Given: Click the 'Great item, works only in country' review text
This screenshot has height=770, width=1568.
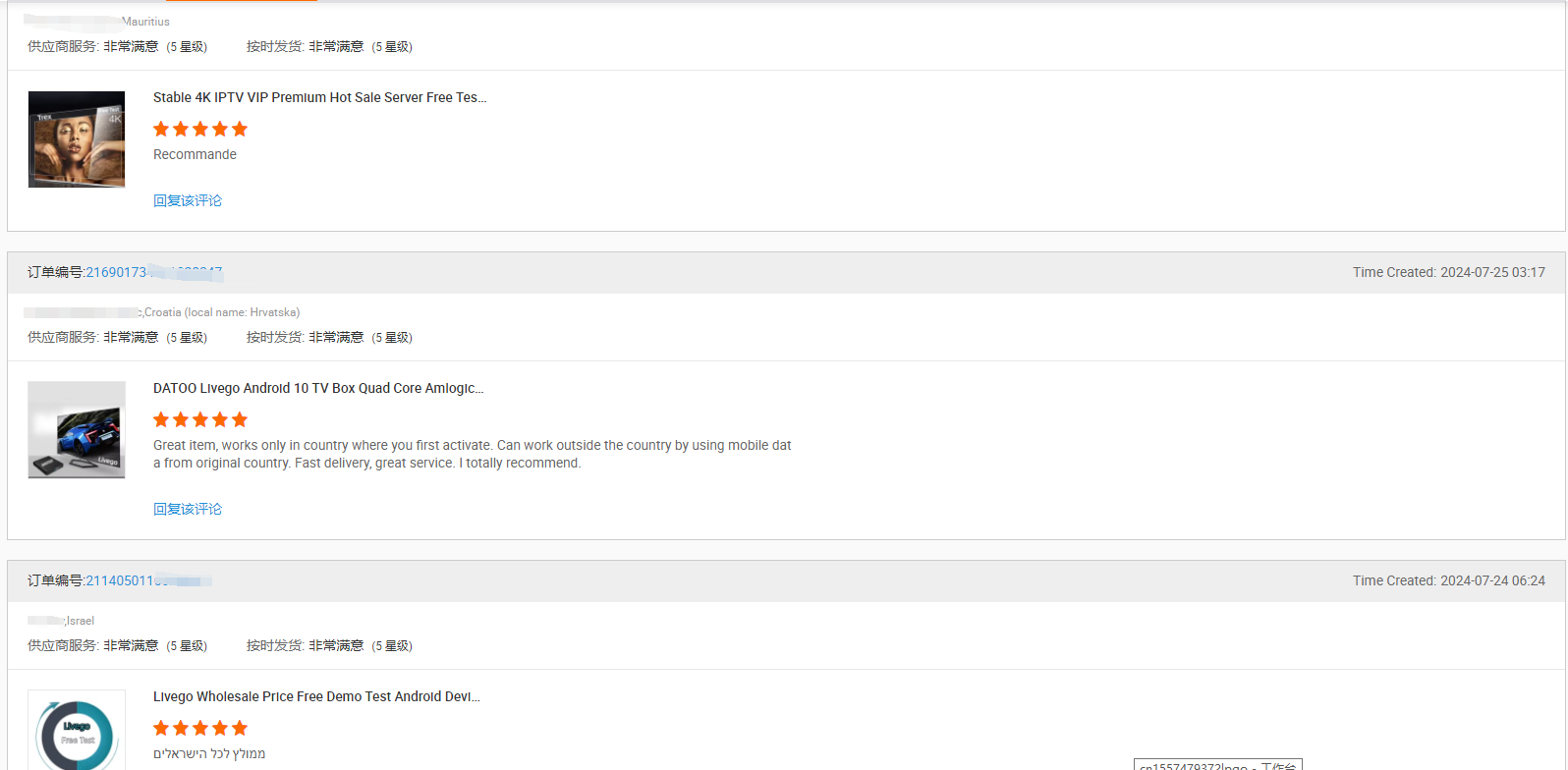Looking at the screenshot, I should tap(472, 454).
